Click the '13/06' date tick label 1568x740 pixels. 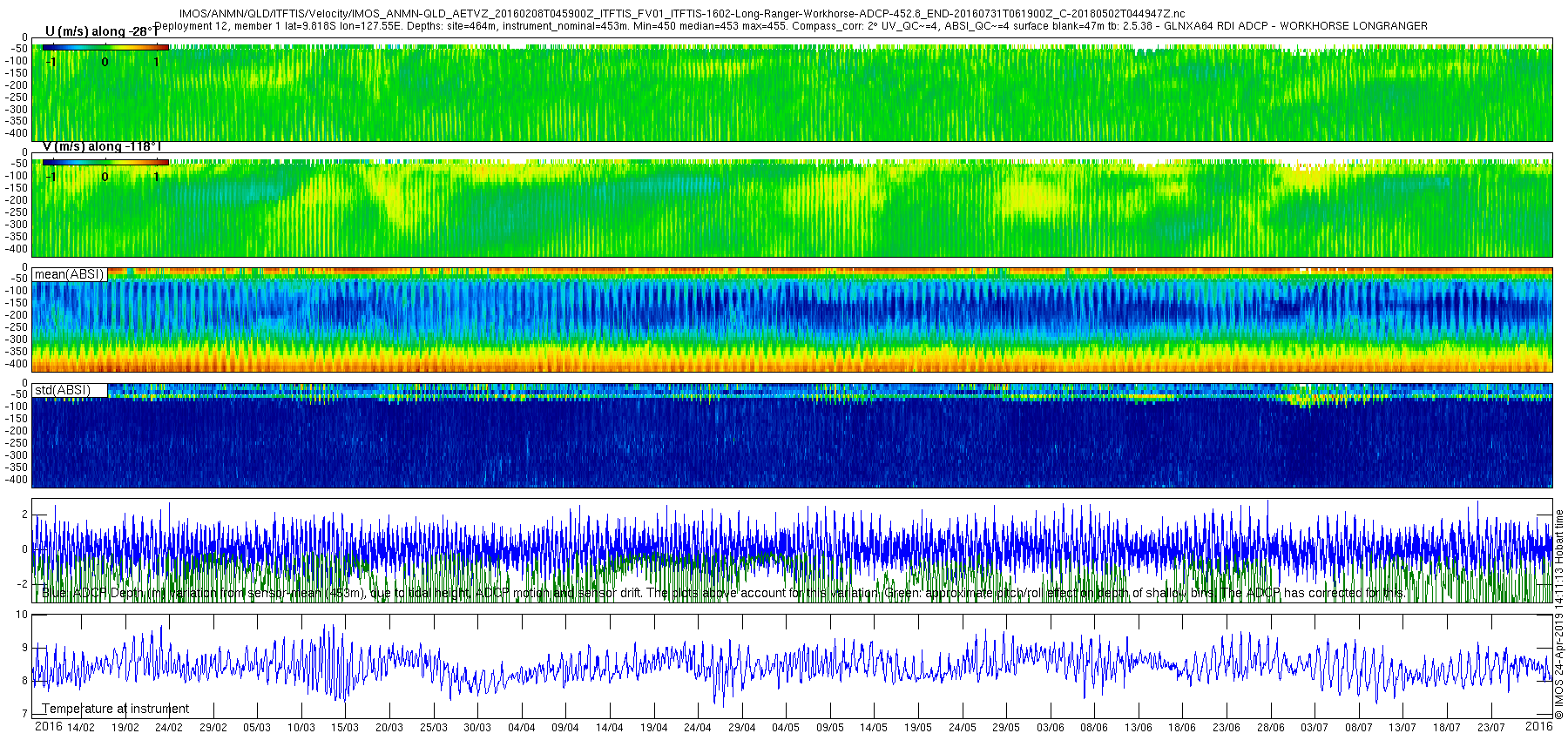tap(1139, 728)
